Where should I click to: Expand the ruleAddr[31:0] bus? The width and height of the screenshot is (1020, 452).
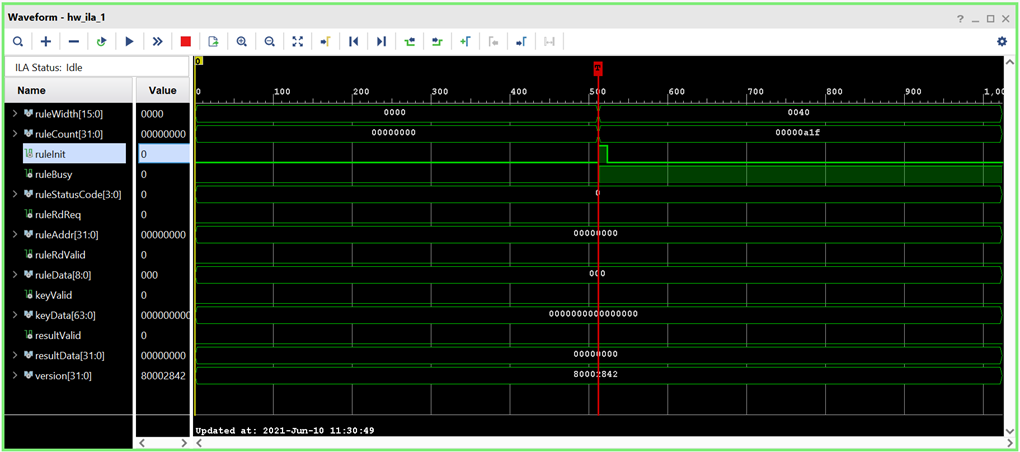coord(15,234)
